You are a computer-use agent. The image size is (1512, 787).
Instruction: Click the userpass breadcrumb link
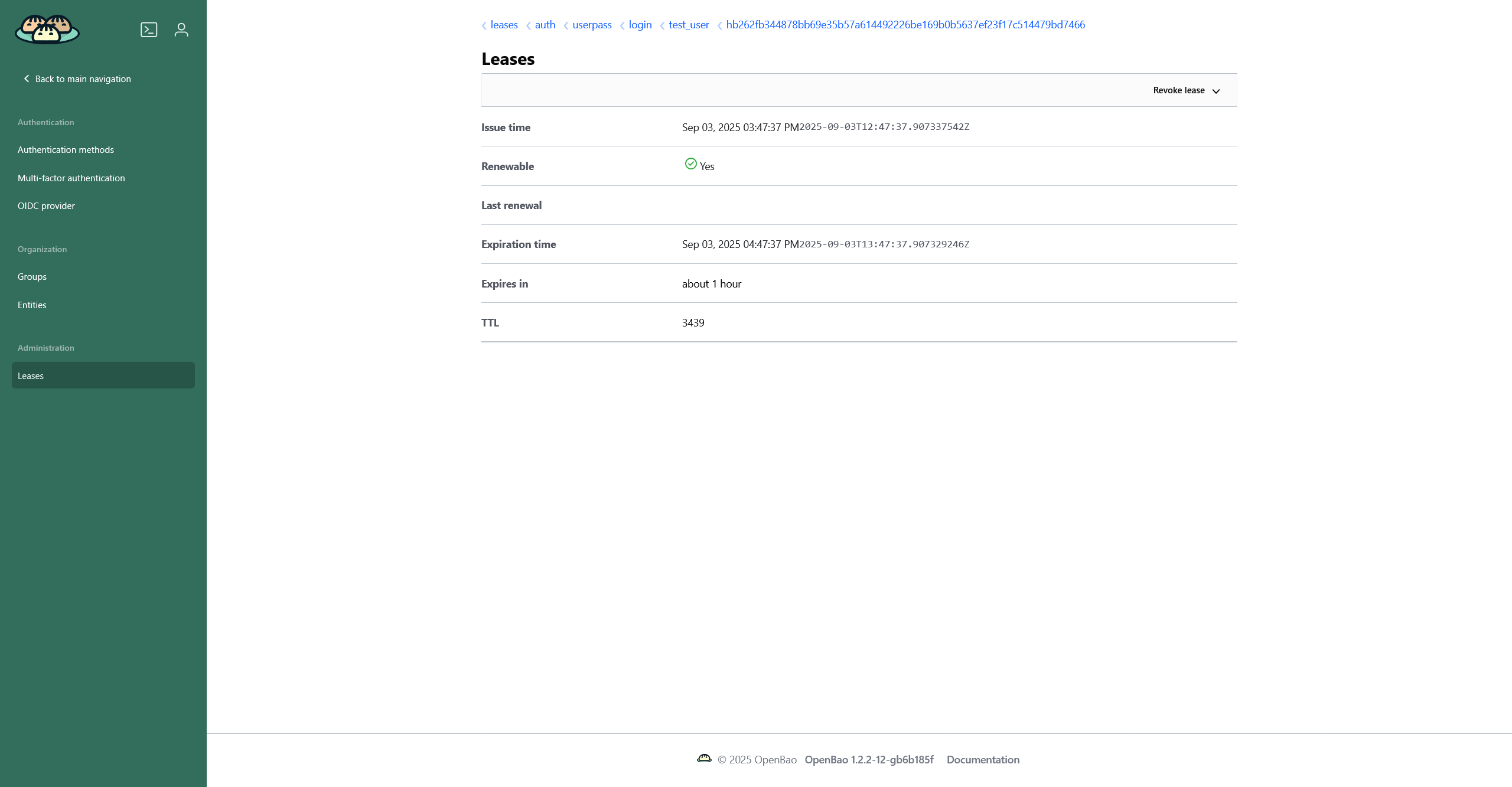(592, 25)
